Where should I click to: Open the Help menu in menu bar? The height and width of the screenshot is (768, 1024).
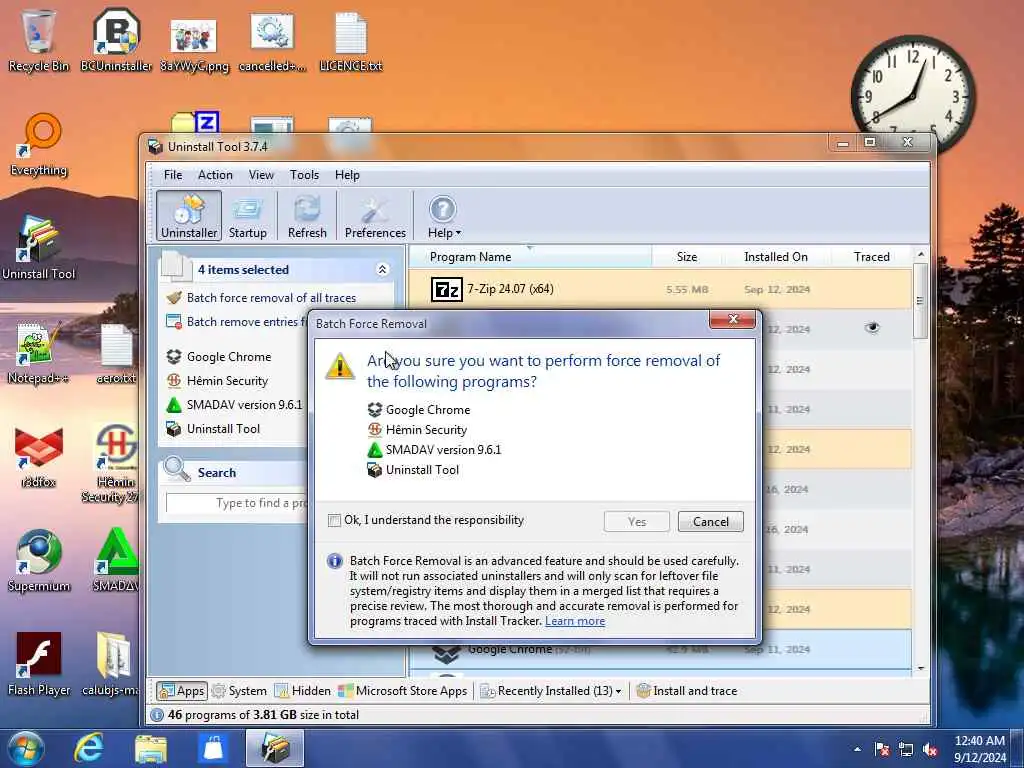click(x=347, y=175)
